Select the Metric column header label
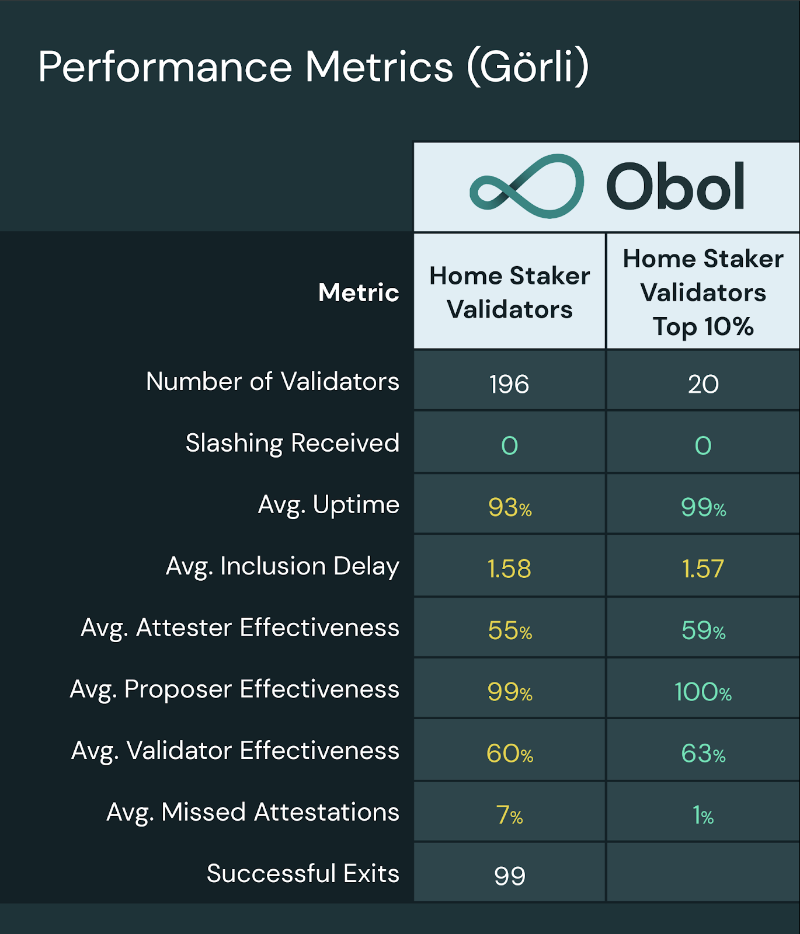Screen dimensions: 800x934 point(358,292)
